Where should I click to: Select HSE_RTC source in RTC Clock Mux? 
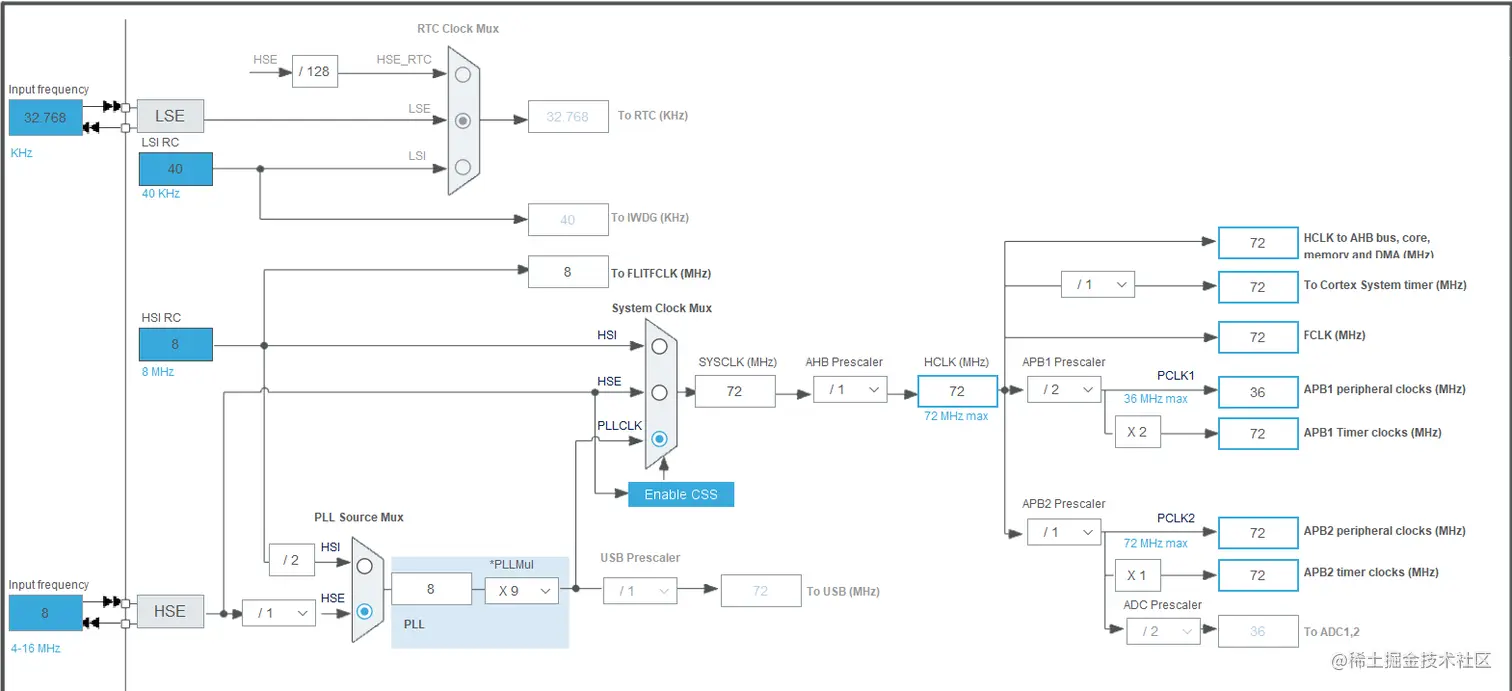461,74
